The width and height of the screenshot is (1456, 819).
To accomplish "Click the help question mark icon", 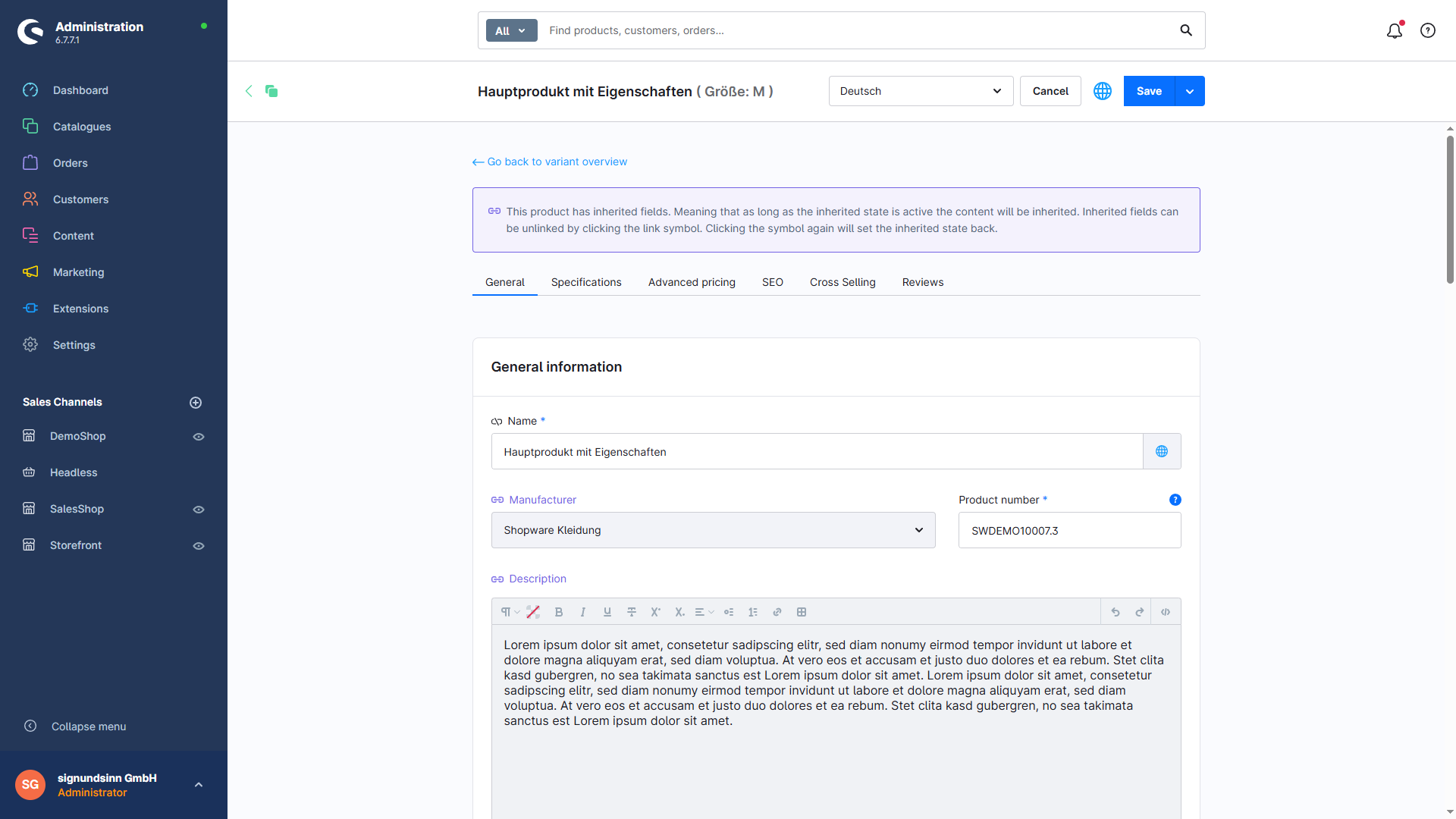I will (x=1428, y=30).
